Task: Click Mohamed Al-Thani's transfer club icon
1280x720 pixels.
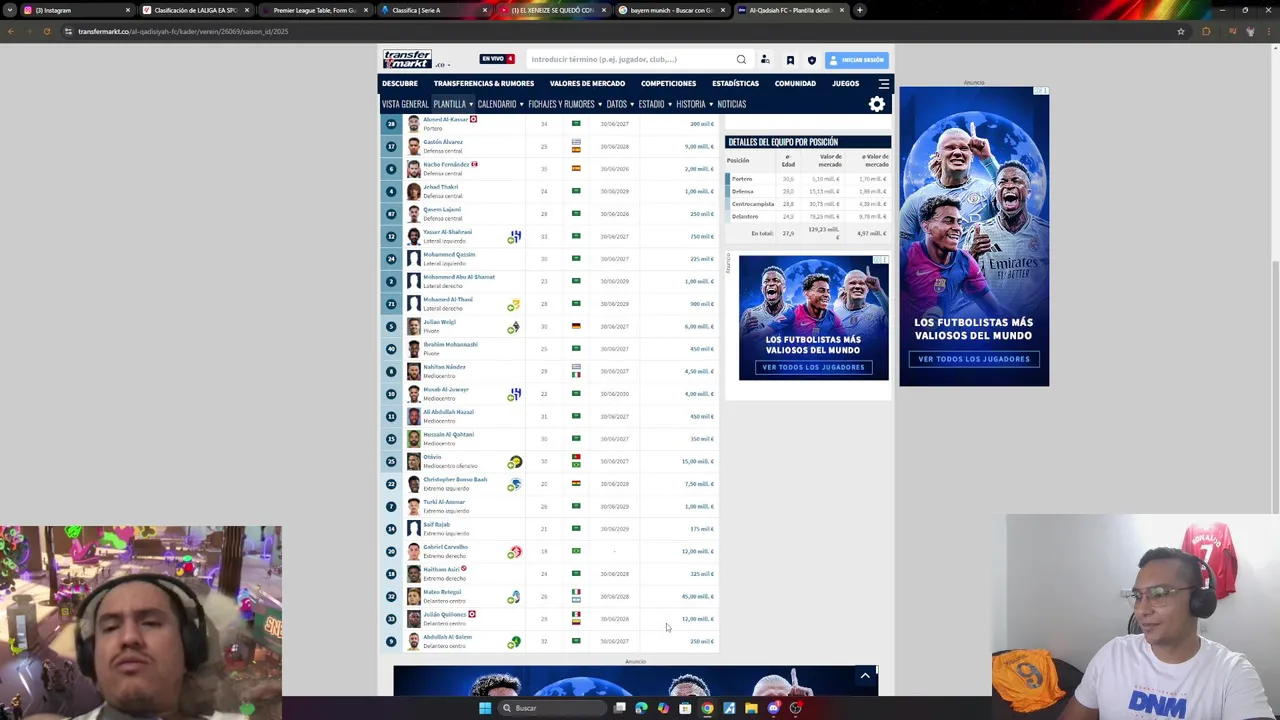Action: pos(513,304)
